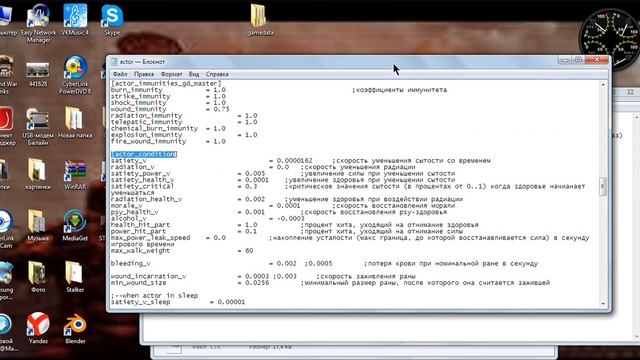Click the power_hit_part parameter text
The height and width of the screenshot is (360, 640).
pyautogui.click(x=139, y=231)
